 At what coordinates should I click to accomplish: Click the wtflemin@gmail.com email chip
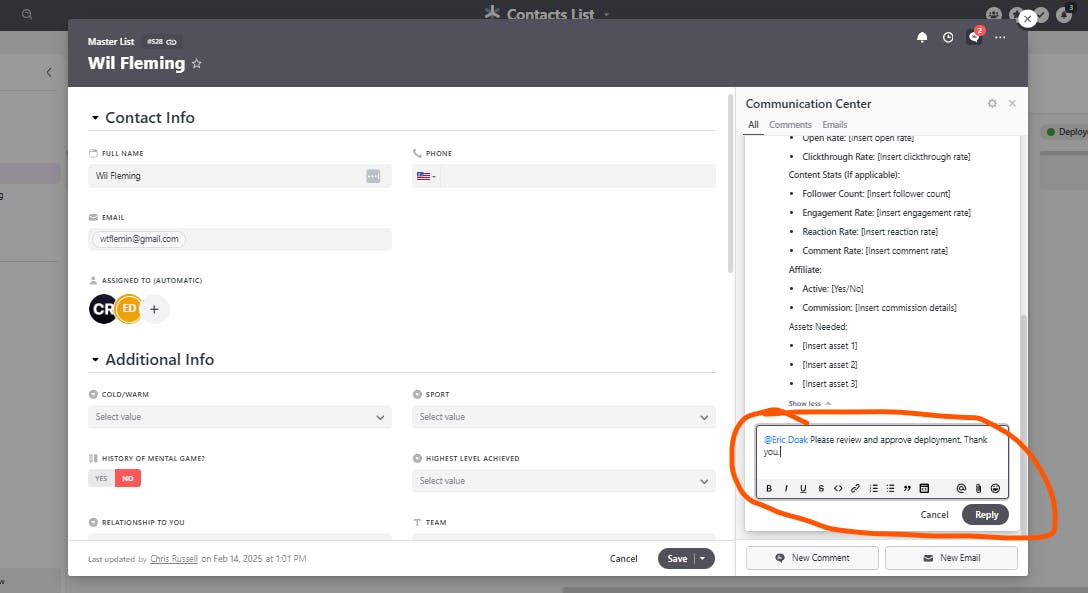coord(139,239)
